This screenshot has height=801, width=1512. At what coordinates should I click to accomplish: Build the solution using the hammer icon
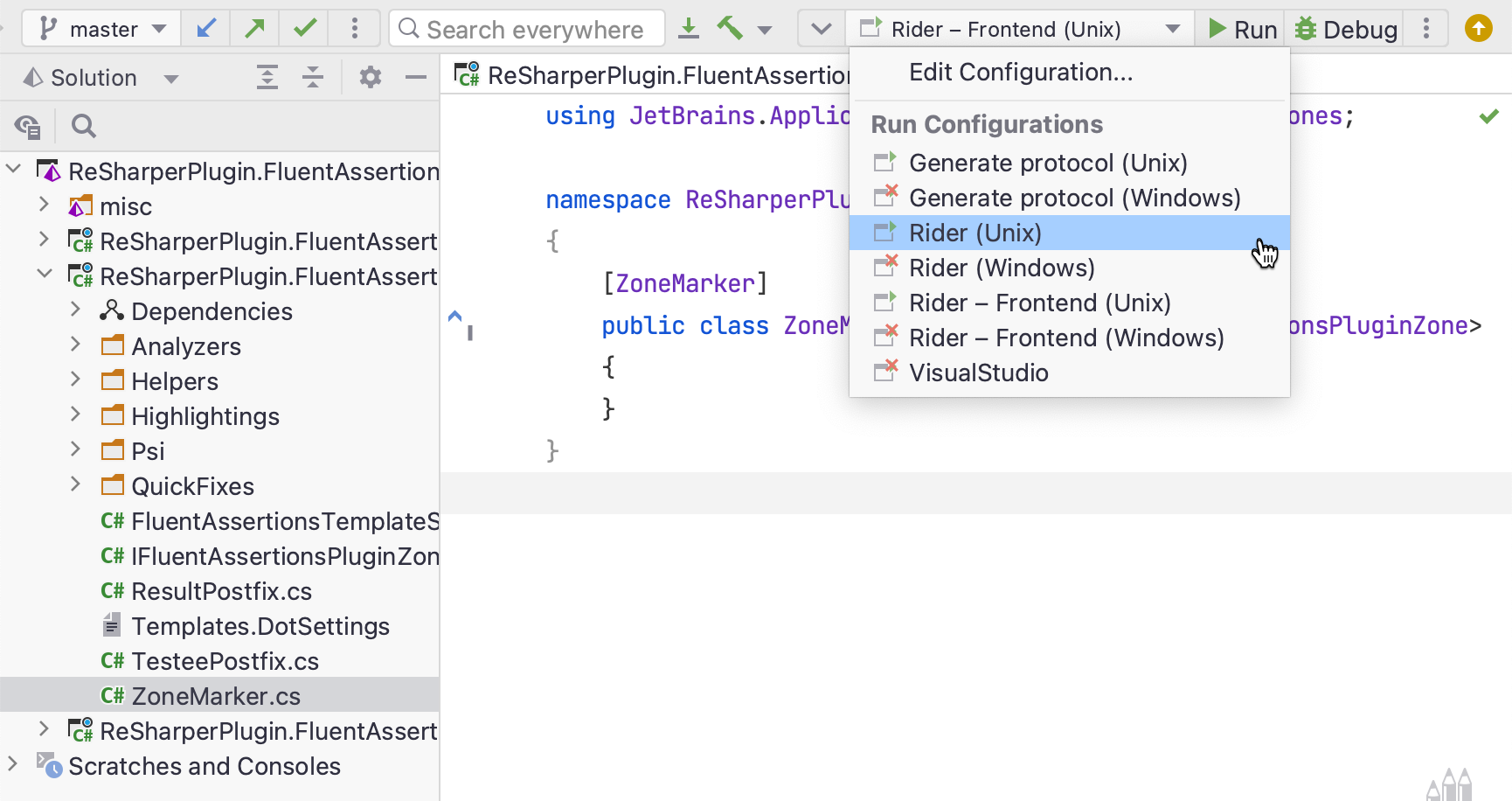(731, 28)
